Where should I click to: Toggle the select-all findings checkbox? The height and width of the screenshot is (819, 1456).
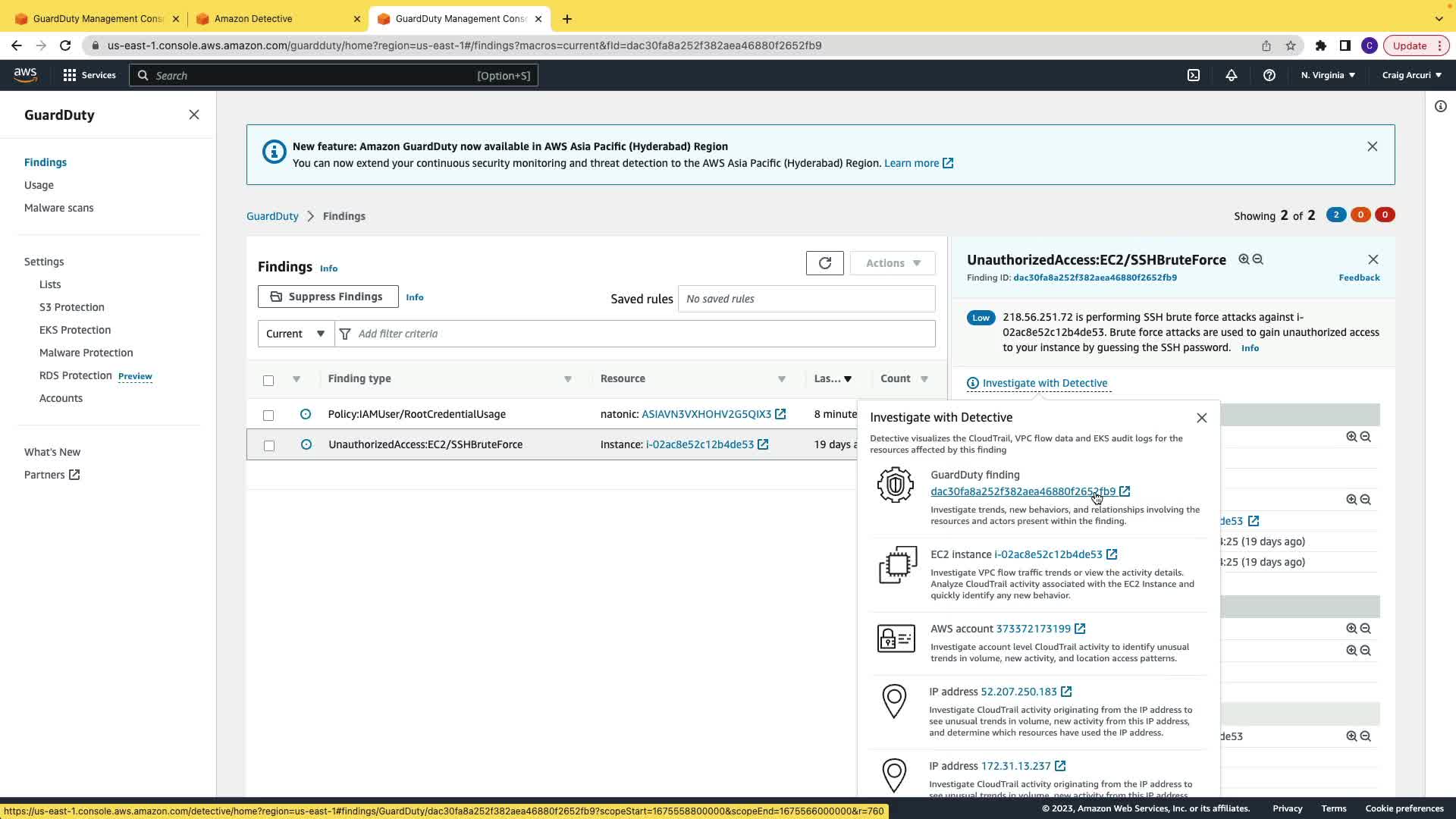click(x=268, y=380)
